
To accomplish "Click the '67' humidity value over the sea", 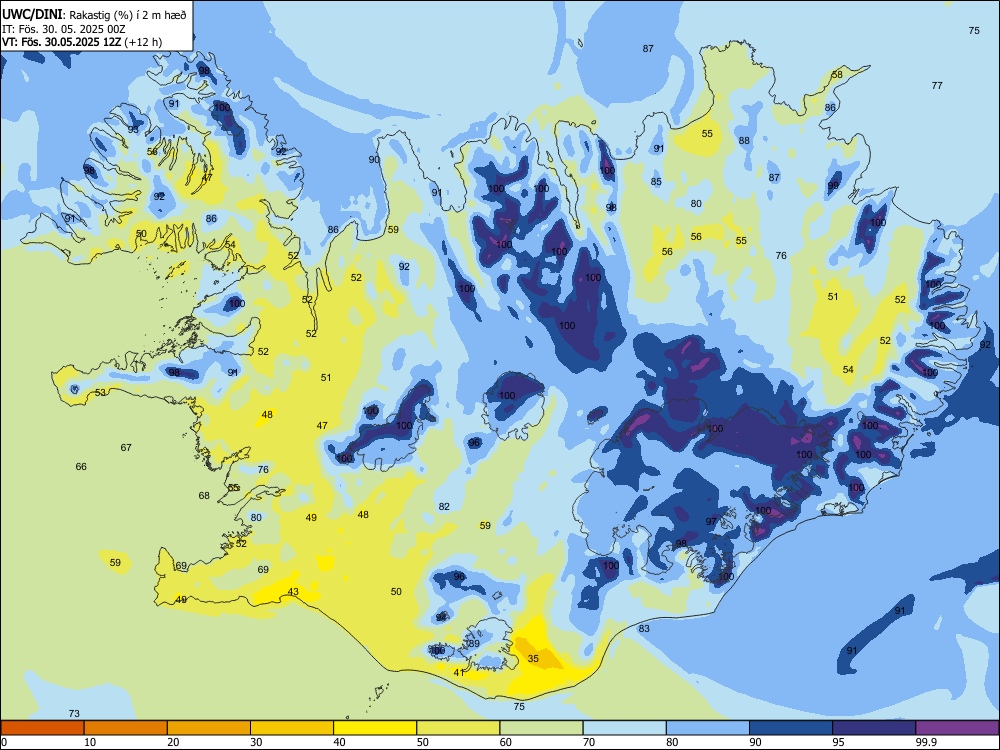I will click(x=126, y=447).
